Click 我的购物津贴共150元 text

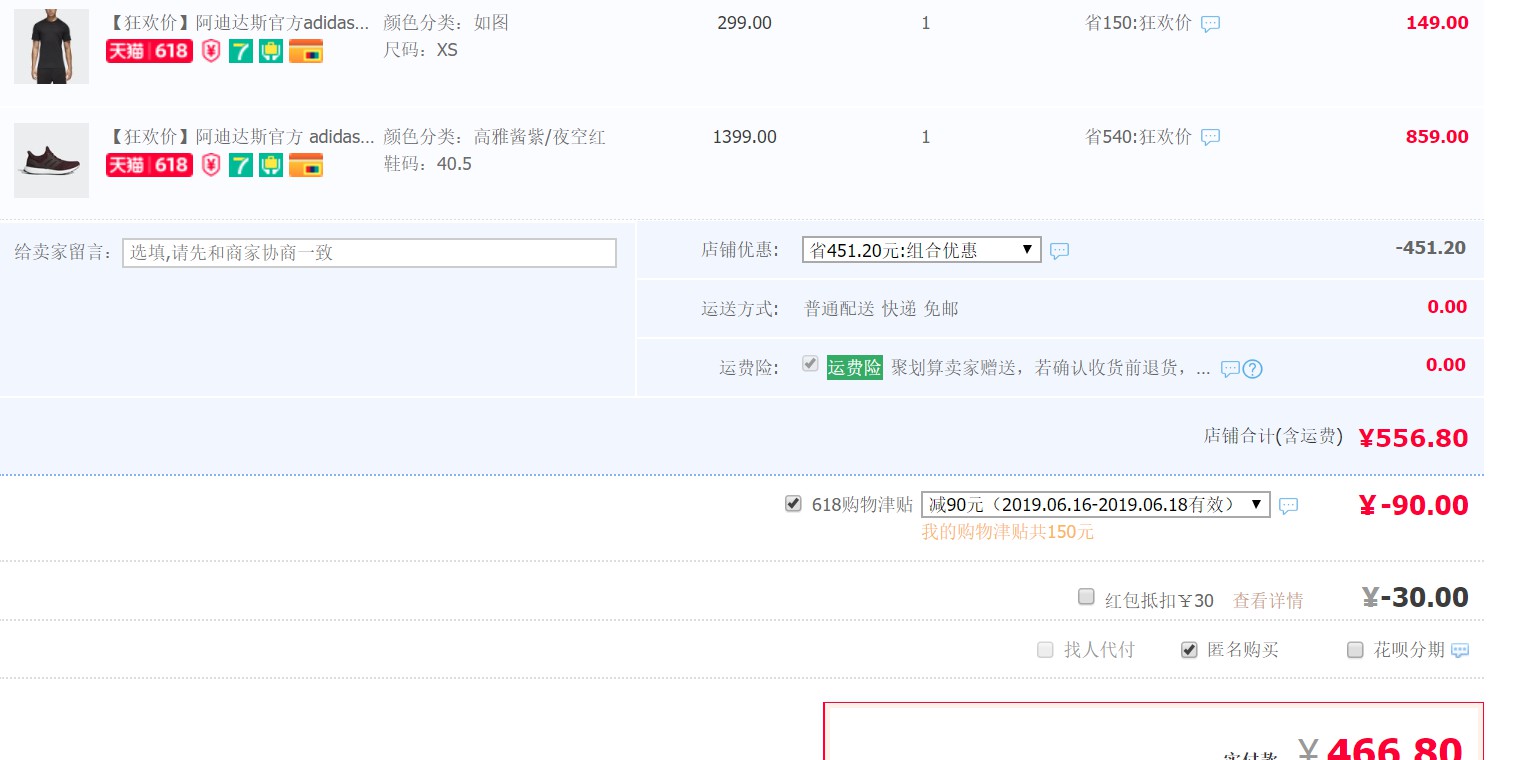[1008, 532]
